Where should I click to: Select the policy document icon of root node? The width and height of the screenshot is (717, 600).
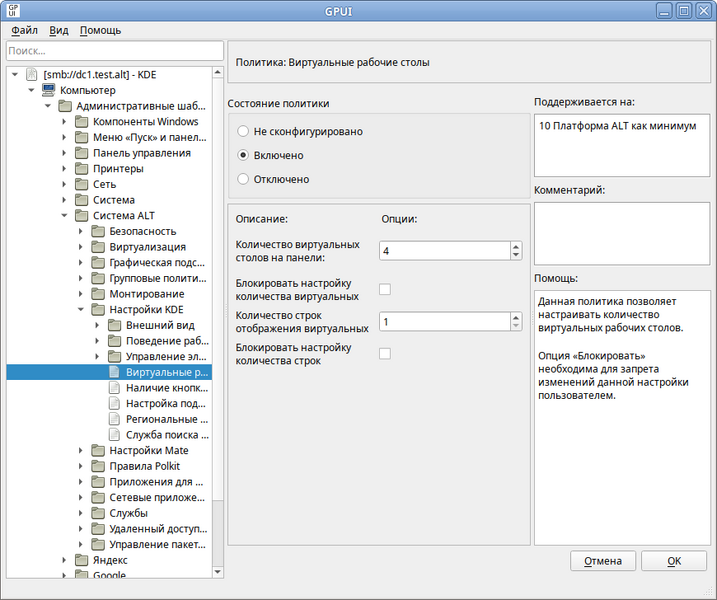[32, 74]
